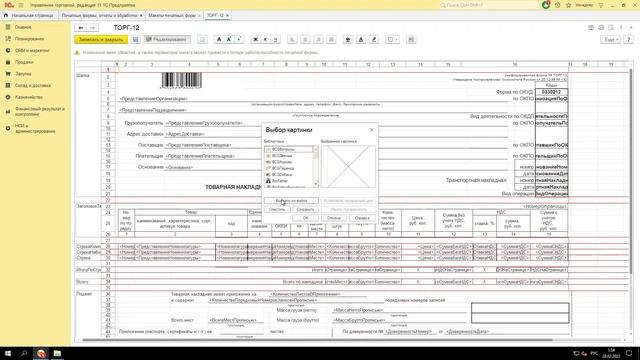Toggle italic 'К' formatting

[265, 40]
